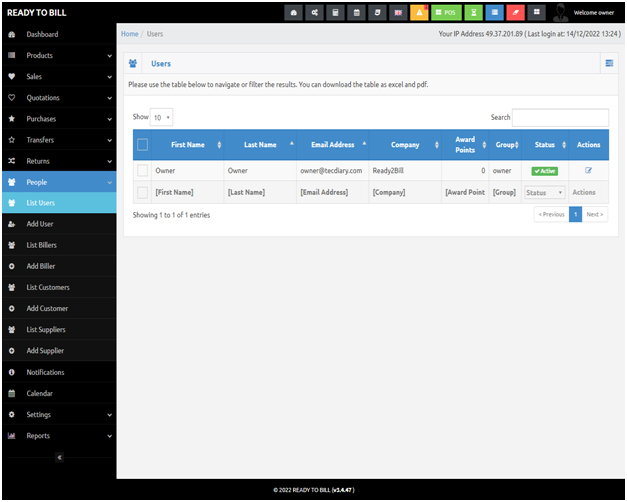Click the [First Name] filter field
627x502 pixels.
[188, 193]
